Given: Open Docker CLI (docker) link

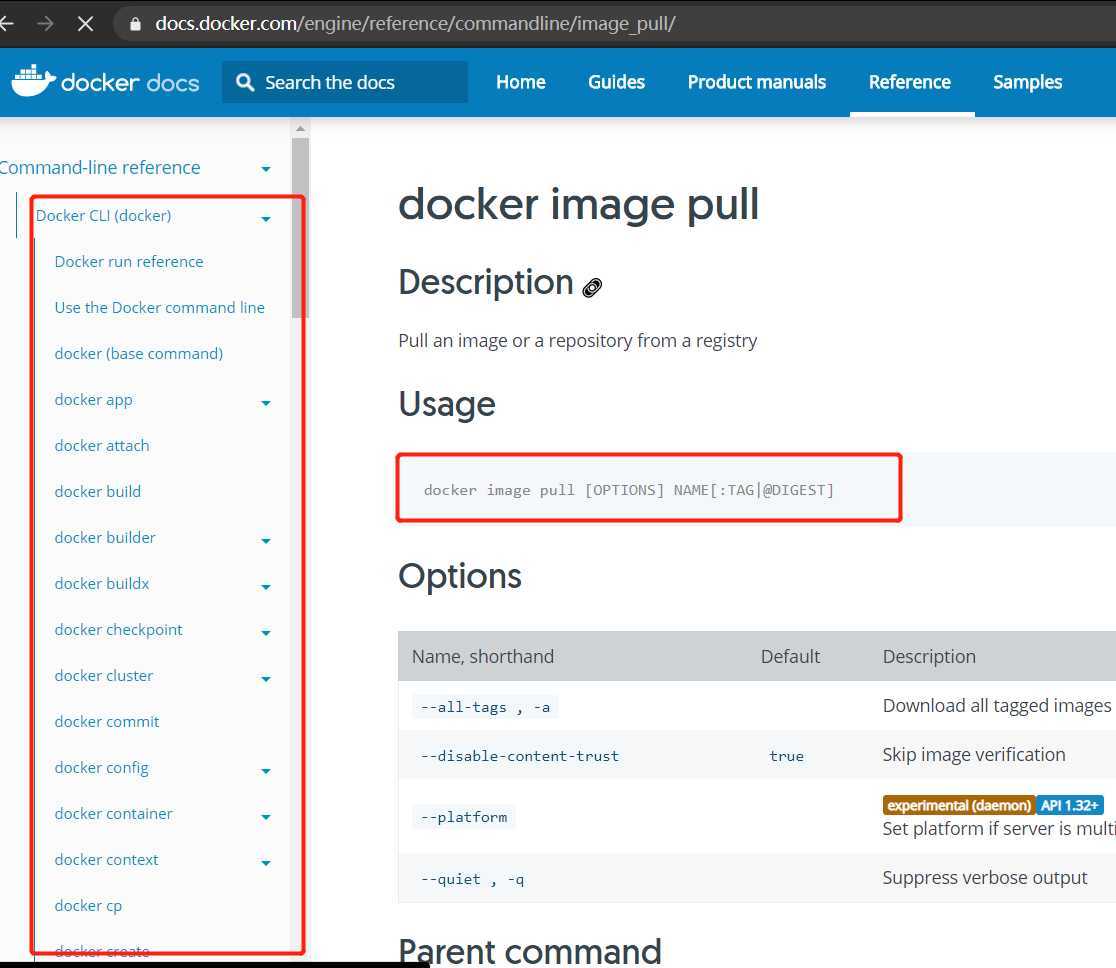Looking at the screenshot, I should tap(103, 216).
